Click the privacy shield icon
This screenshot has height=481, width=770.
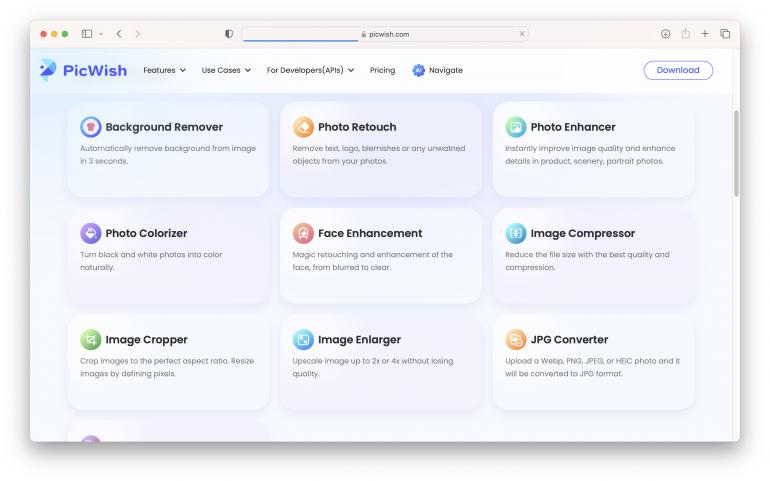pos(229,34)
